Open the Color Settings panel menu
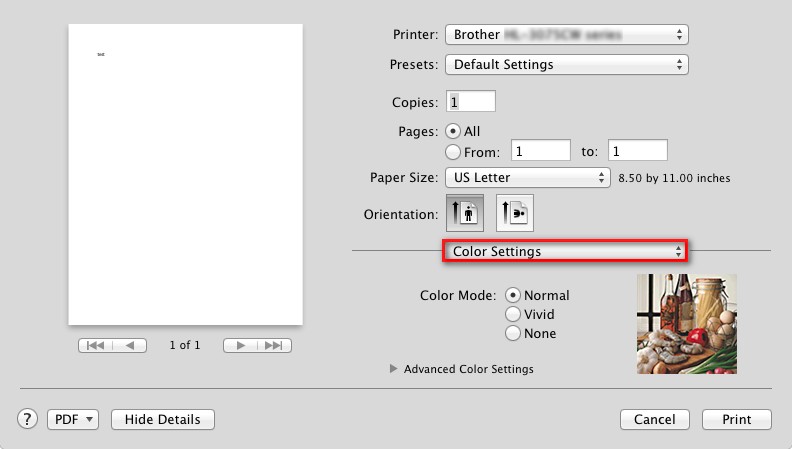Screen dimensions: 792x449 pyautogui.click(x=566, y=251)
